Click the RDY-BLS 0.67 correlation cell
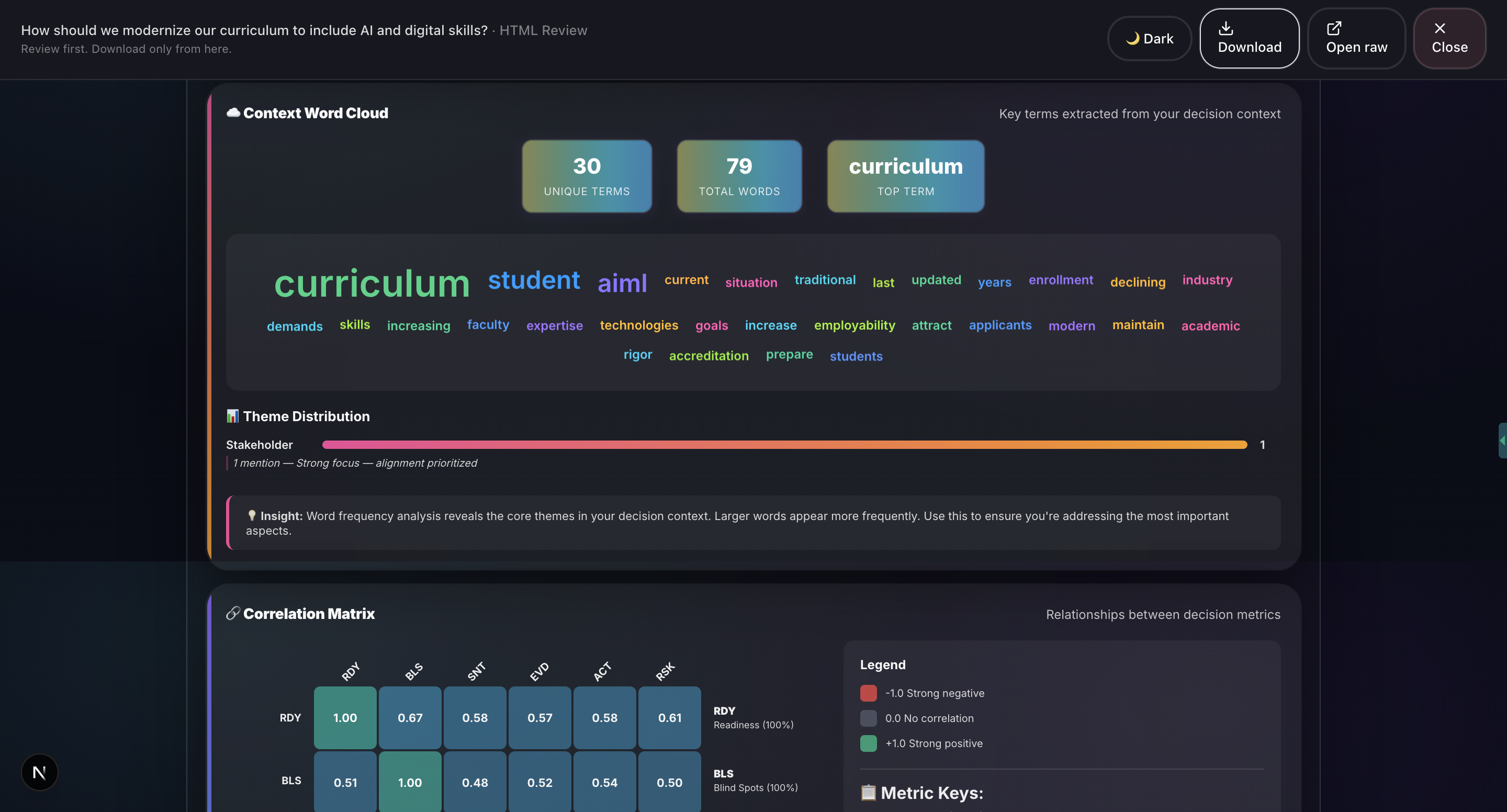Image resolution: width=1507 pixels, height=812 pixels. pyautogui.click(x=410, y=718)
